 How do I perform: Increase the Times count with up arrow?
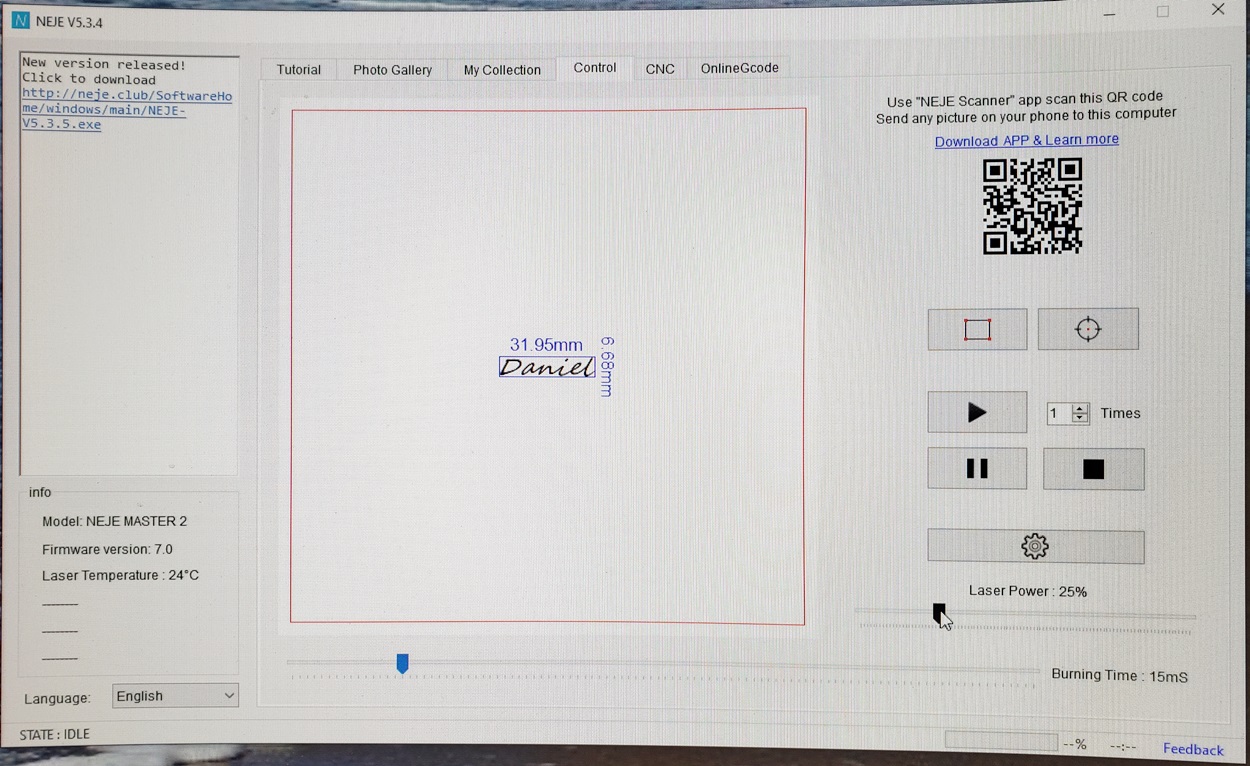1080,408
